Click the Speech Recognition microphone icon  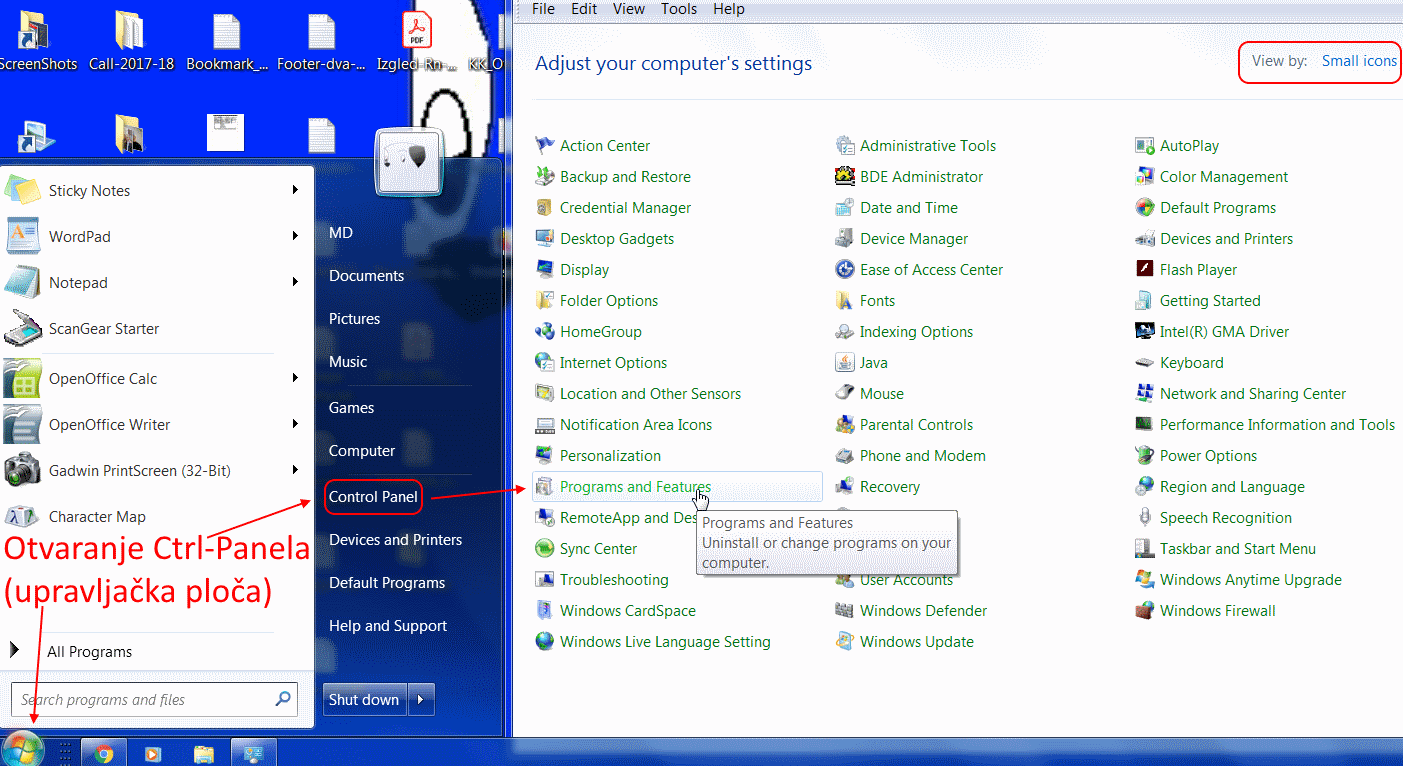tap(1144, 517)
